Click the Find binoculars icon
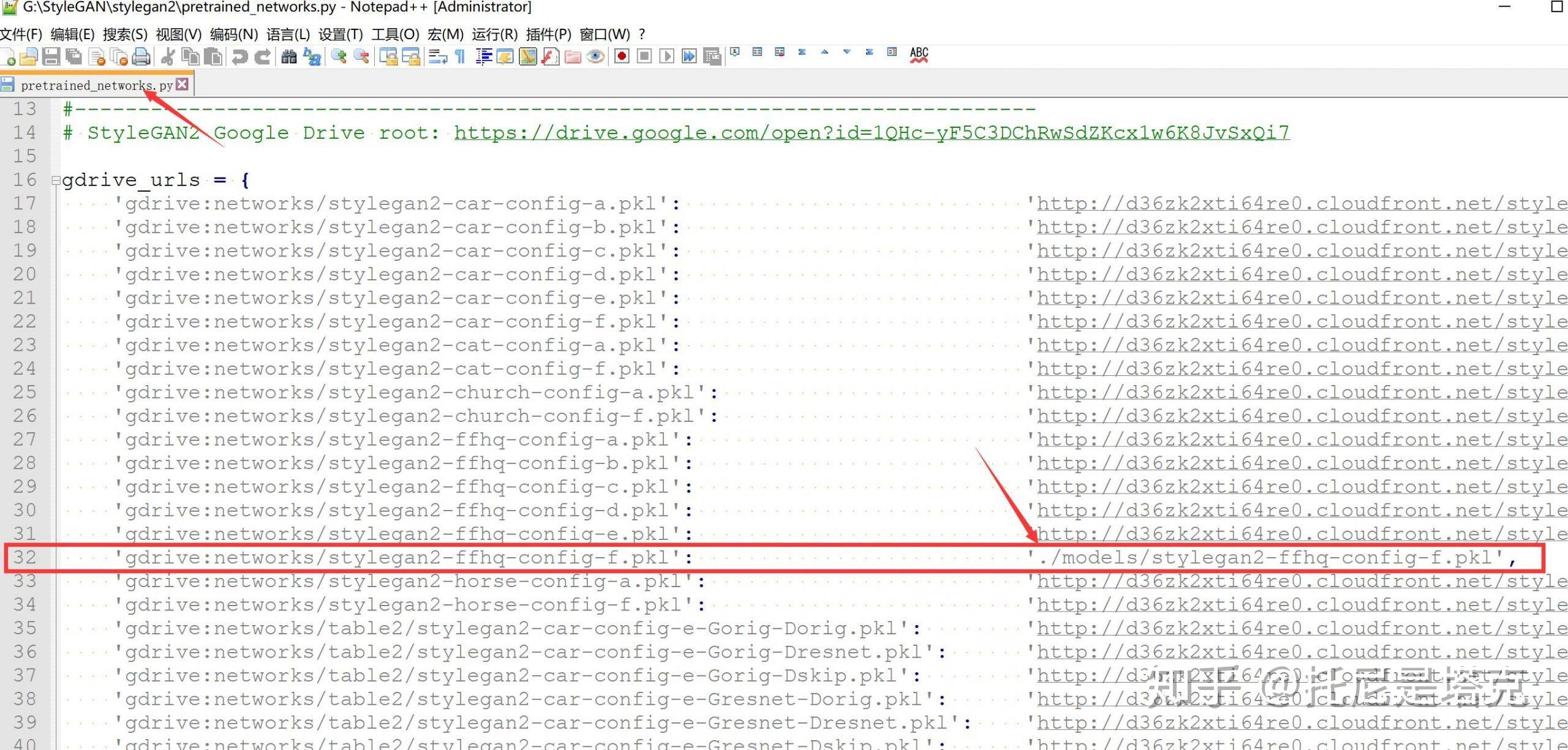The image size is (1568, 750). 288,57
